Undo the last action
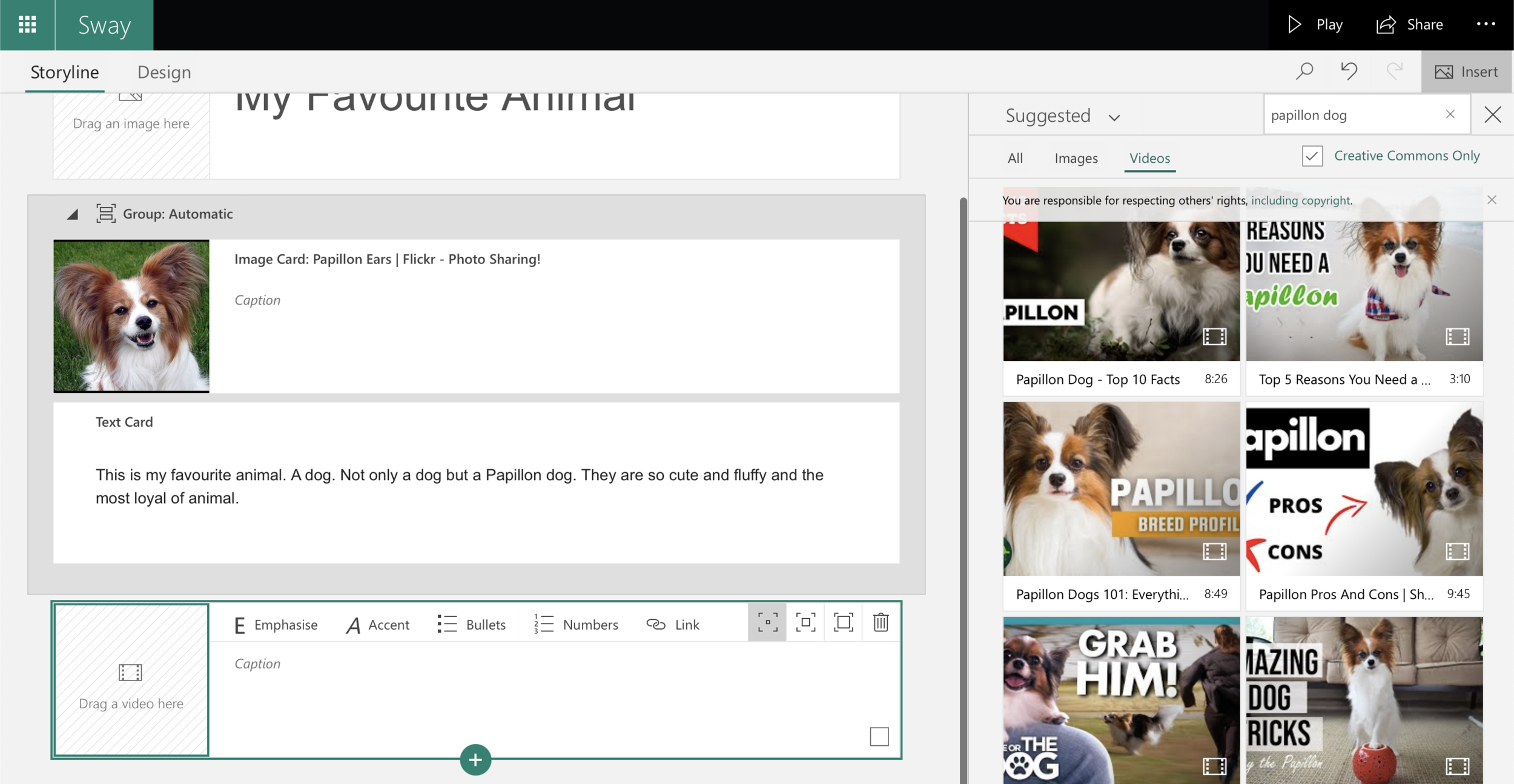The width and height of the screenshot is (1514, 784). coord(1349,71)
